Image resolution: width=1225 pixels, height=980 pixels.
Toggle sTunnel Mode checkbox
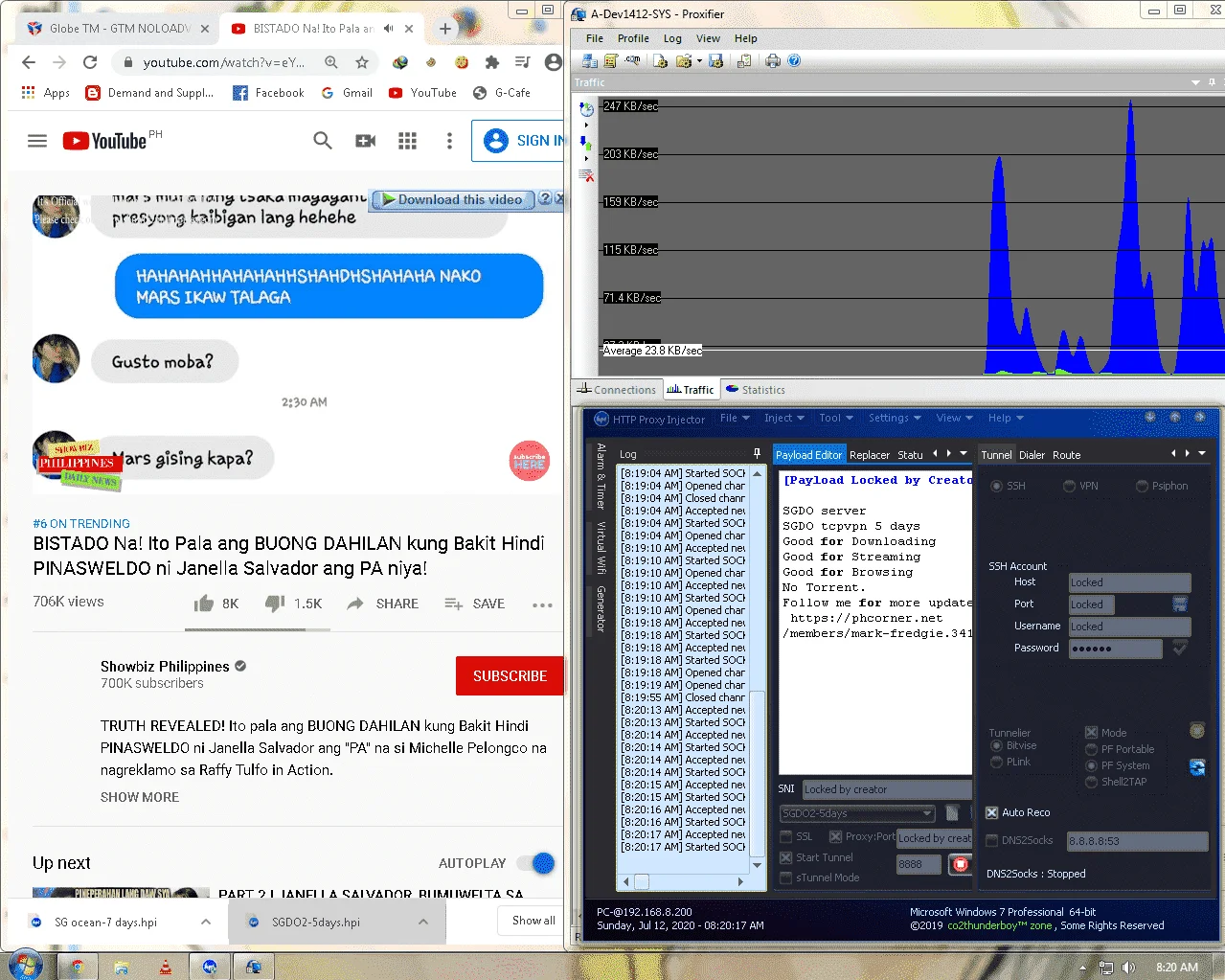click(x=786, y=877)
